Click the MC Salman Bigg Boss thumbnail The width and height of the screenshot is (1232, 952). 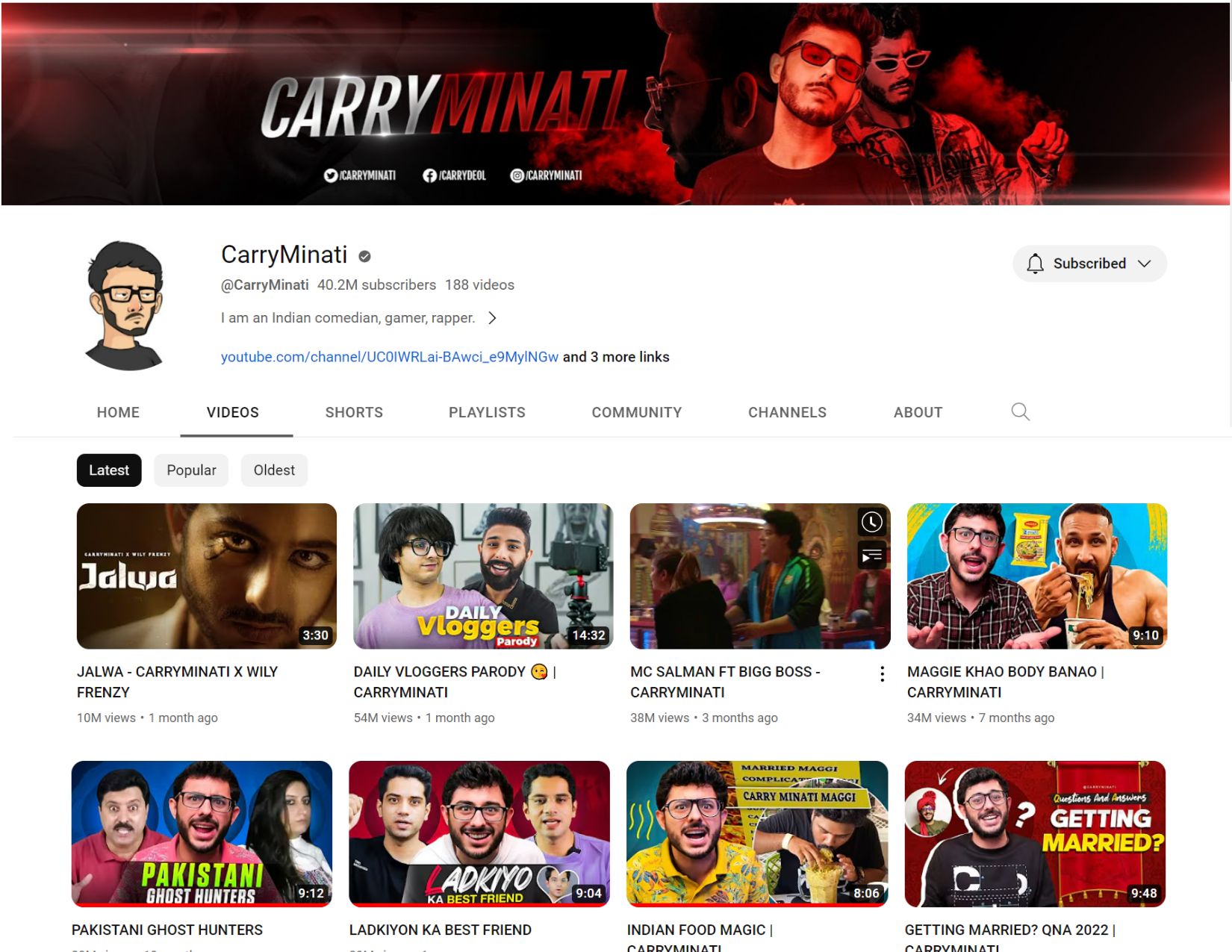click(760, 576)
